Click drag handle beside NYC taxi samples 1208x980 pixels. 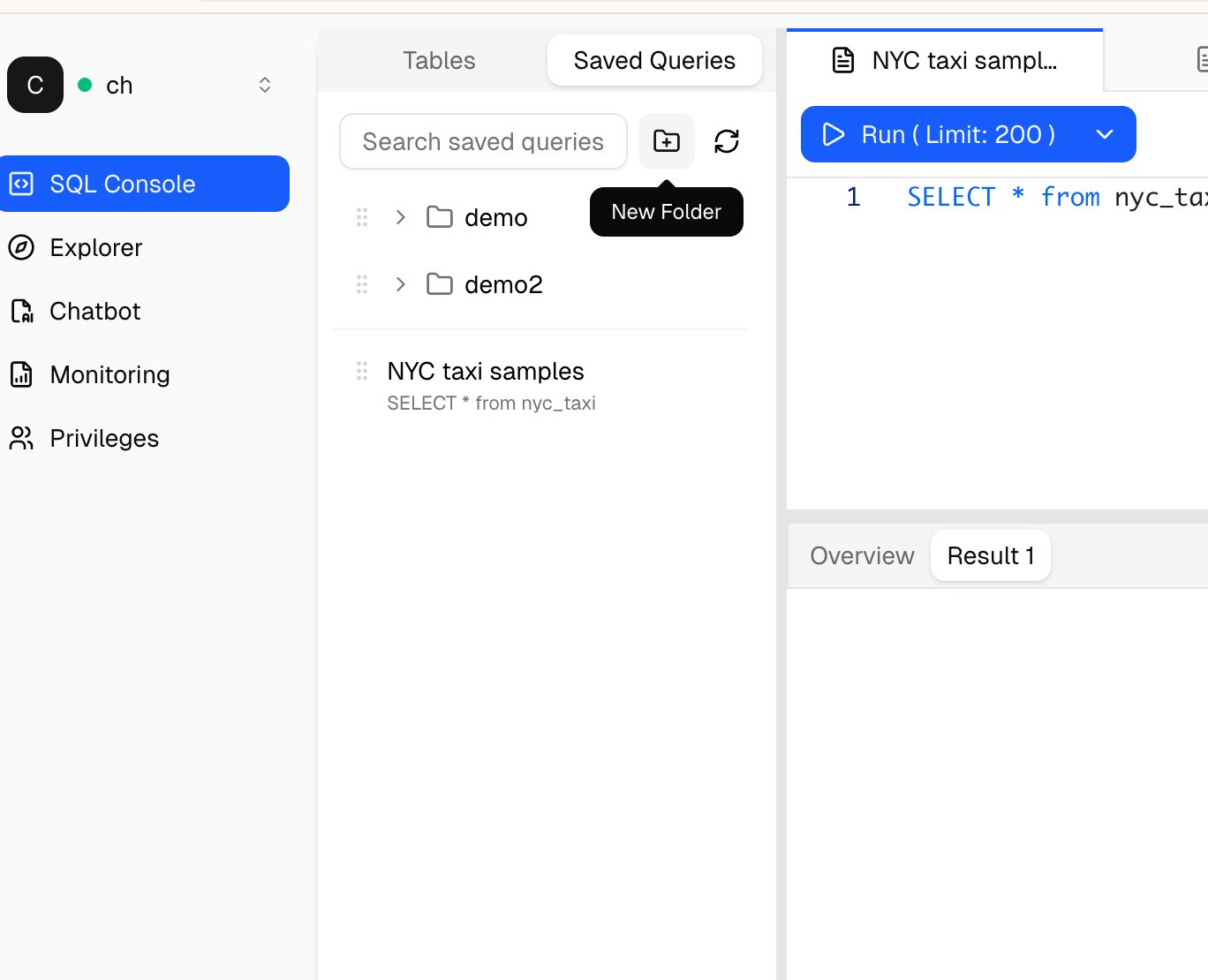pos(362,372)
